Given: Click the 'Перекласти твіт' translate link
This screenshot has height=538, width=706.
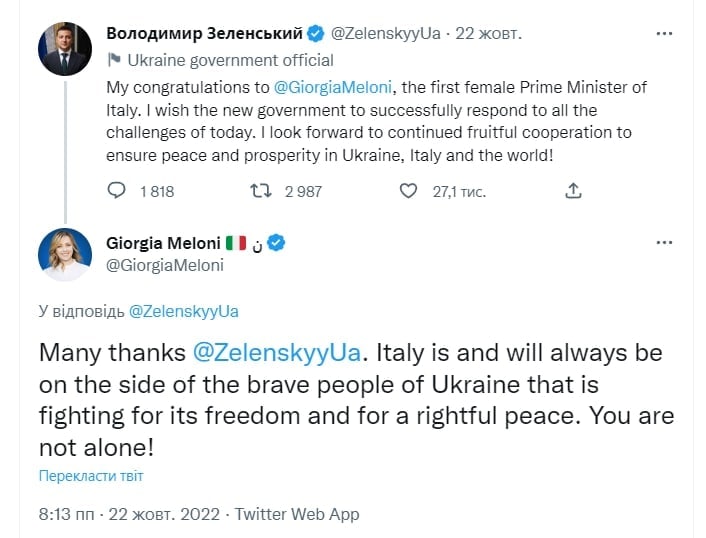Looking at the screenshot, I should click(x=91, y=476).
